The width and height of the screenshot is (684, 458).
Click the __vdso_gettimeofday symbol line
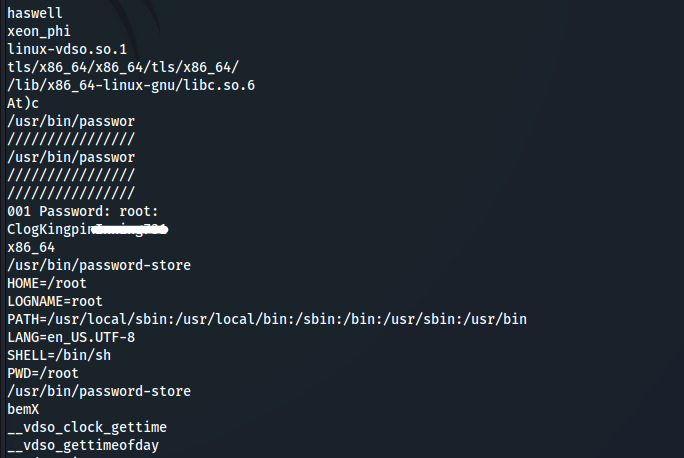pyautogui.click(x=83, y=445)
